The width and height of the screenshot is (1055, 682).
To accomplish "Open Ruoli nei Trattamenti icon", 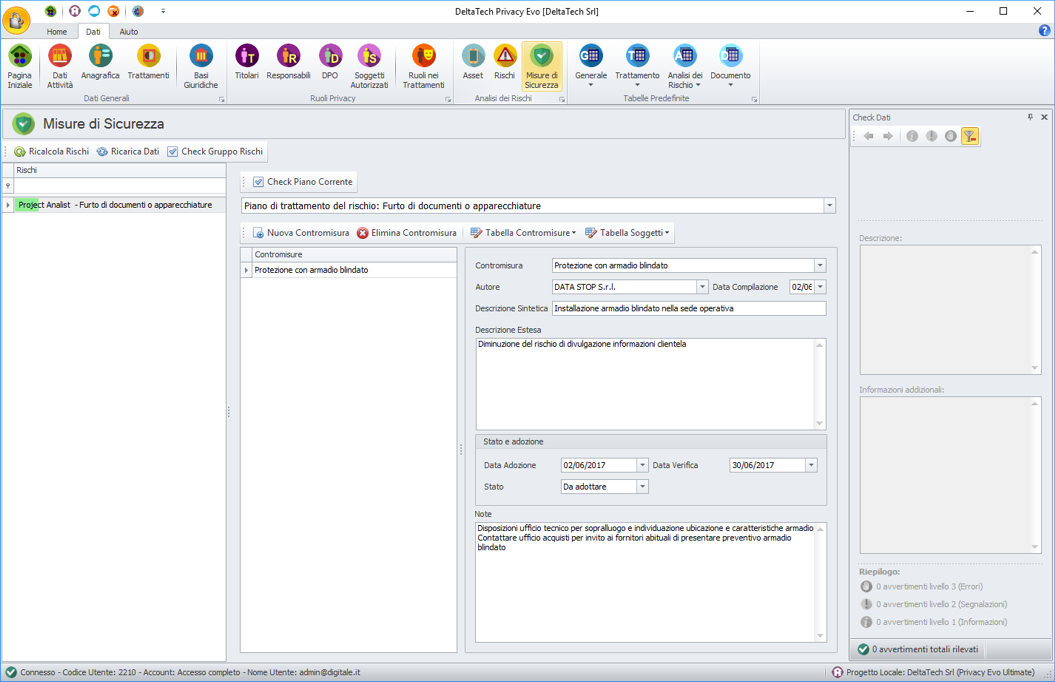I will pyautogui.click(x=423, y=67).
